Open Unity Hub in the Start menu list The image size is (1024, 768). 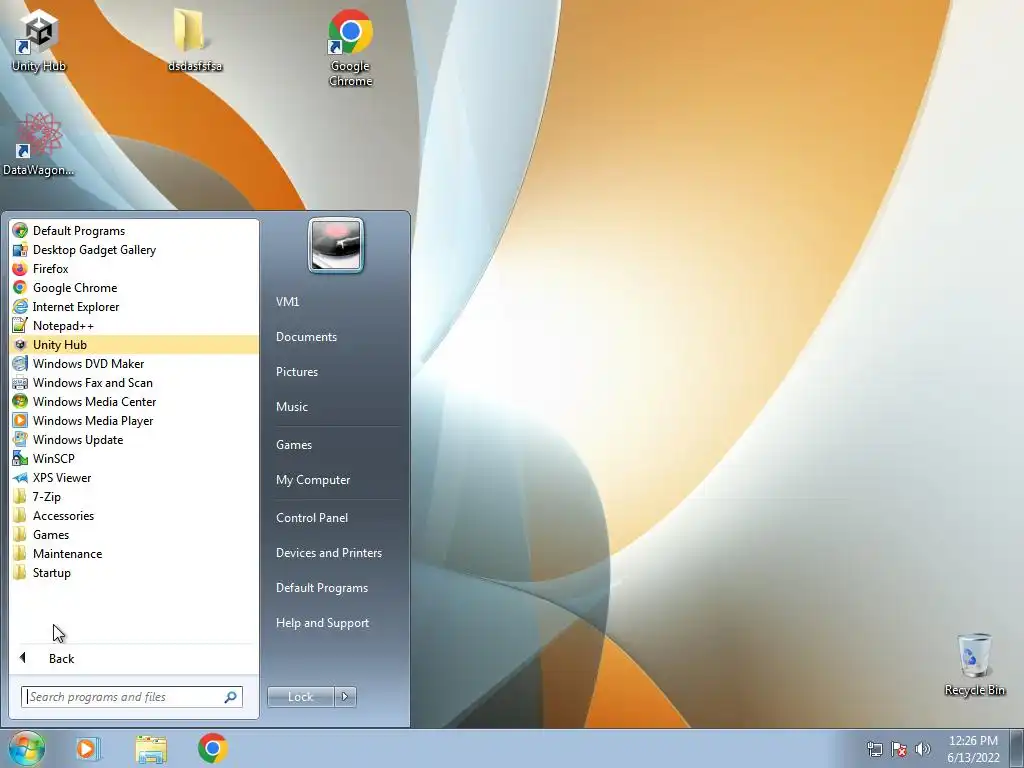(134, 344)
